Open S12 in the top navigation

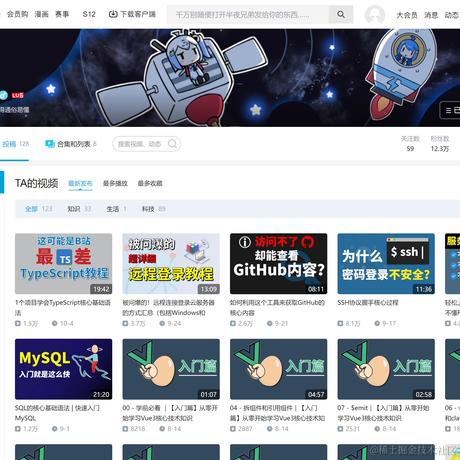[89, 14]
